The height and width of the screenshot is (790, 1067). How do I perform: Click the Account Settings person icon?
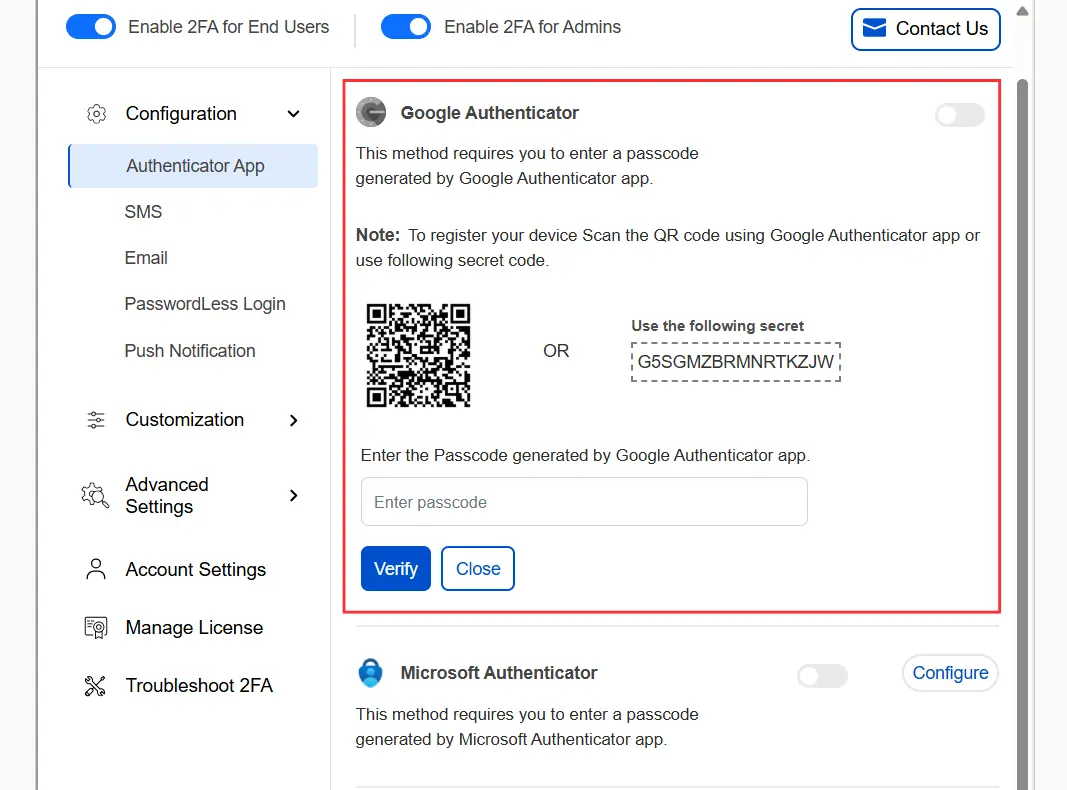tap(96, 570)
